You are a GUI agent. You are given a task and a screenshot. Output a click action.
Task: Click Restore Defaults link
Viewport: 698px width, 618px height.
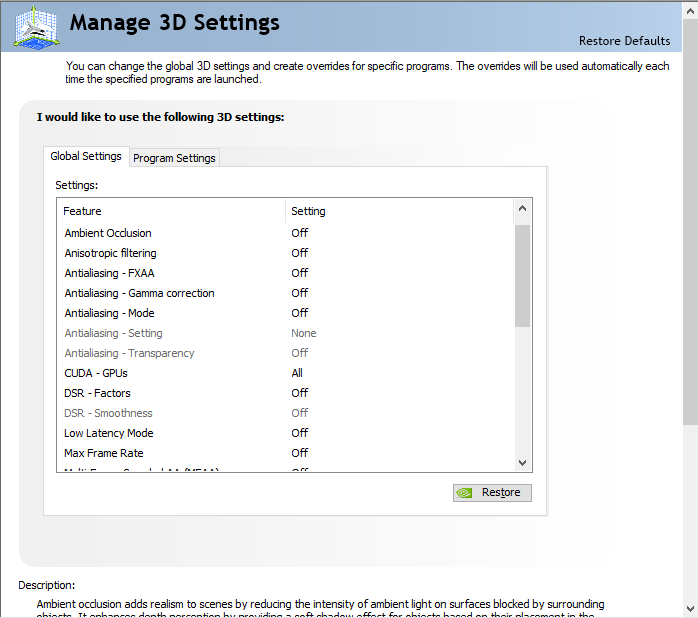[624, 41]
